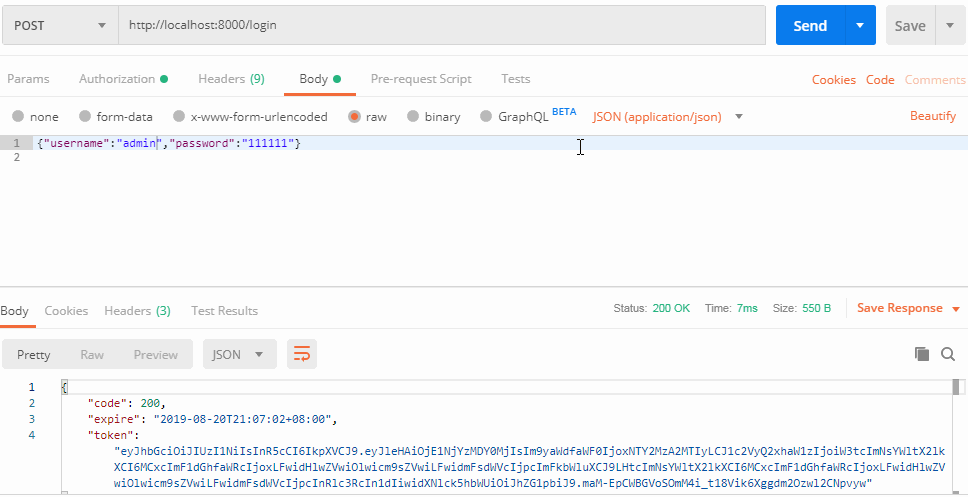Select the Raw response view
This screenshot has height=497, width=968.
[x=92, y=354]
